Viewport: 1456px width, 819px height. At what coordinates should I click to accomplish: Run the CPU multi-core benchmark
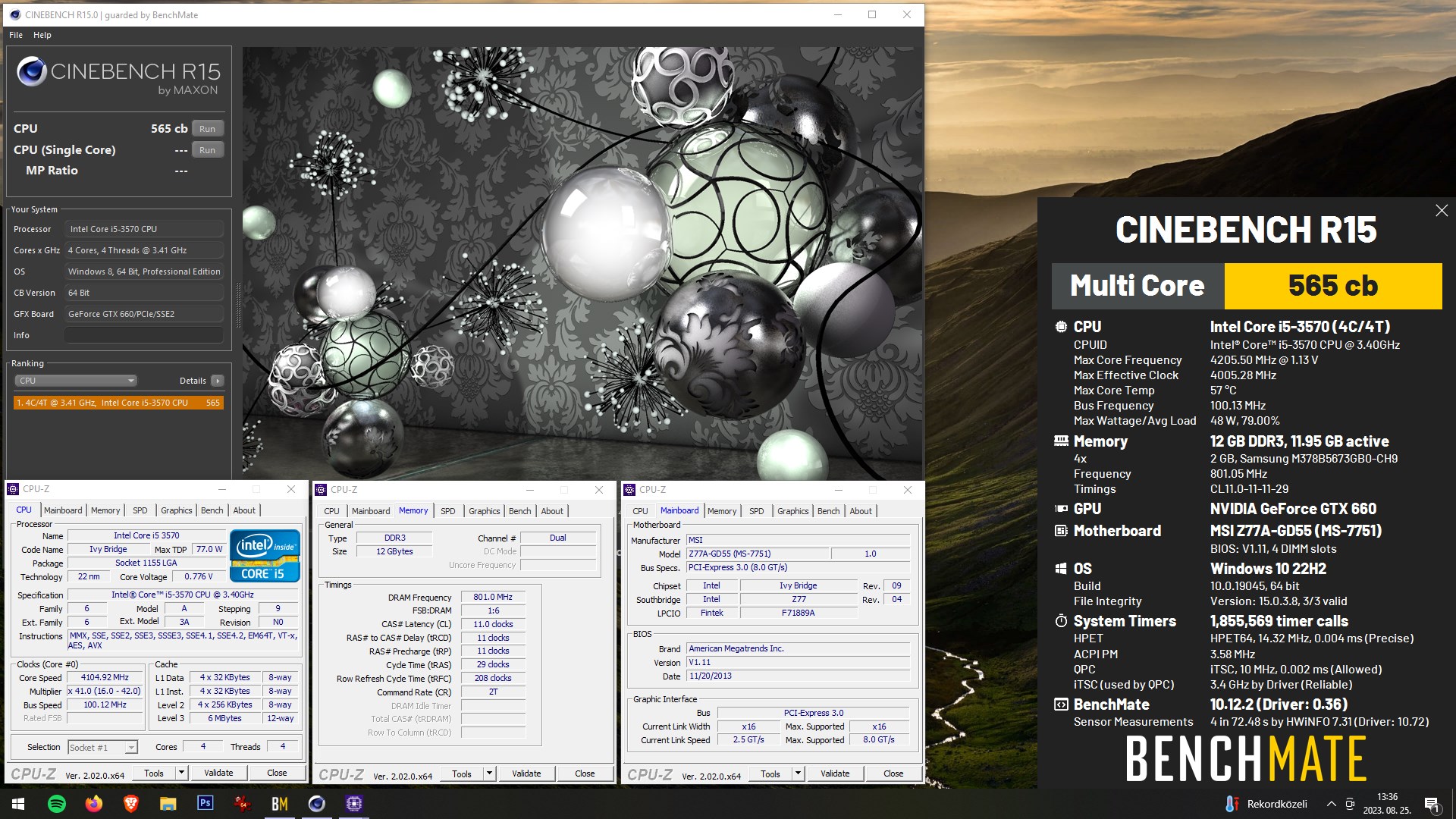(208, 129)
